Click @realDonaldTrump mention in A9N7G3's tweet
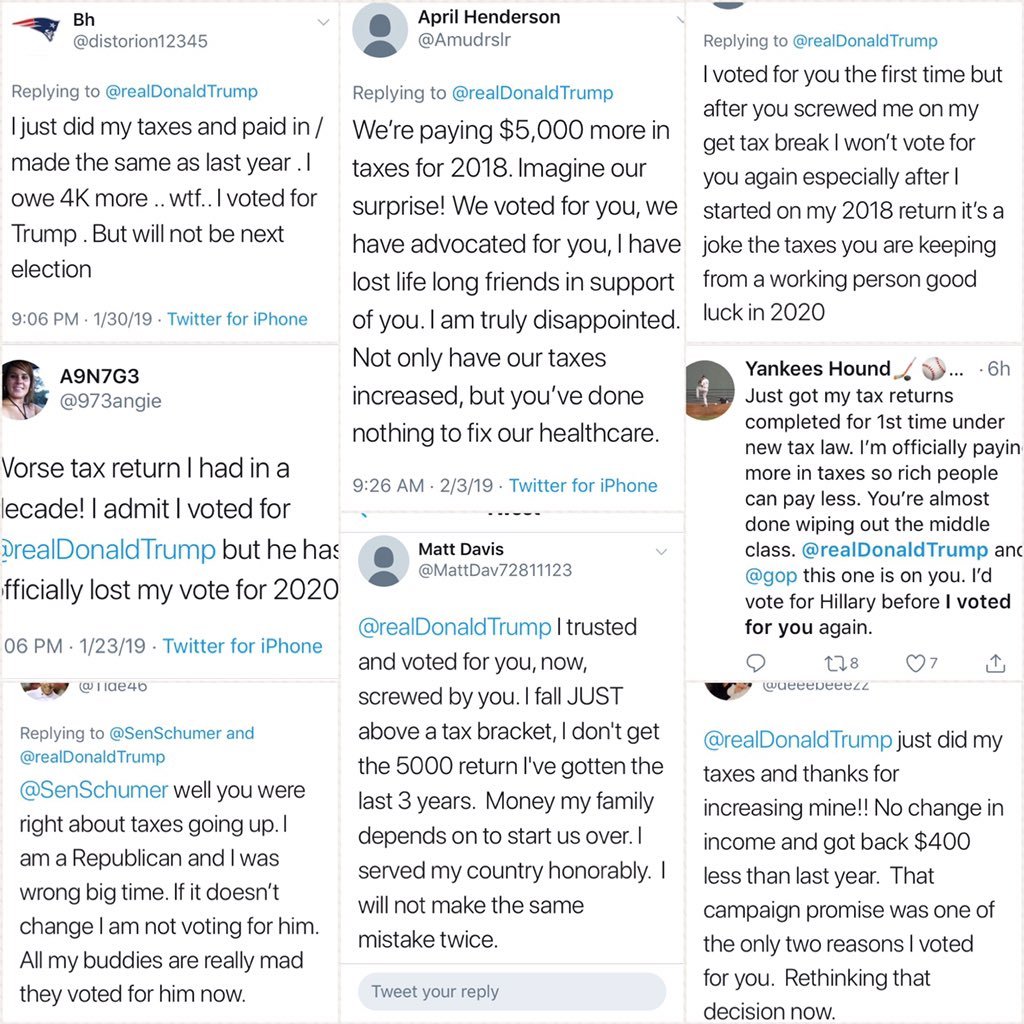This screenshot has width=1024, height=1024. pos(108,550)
